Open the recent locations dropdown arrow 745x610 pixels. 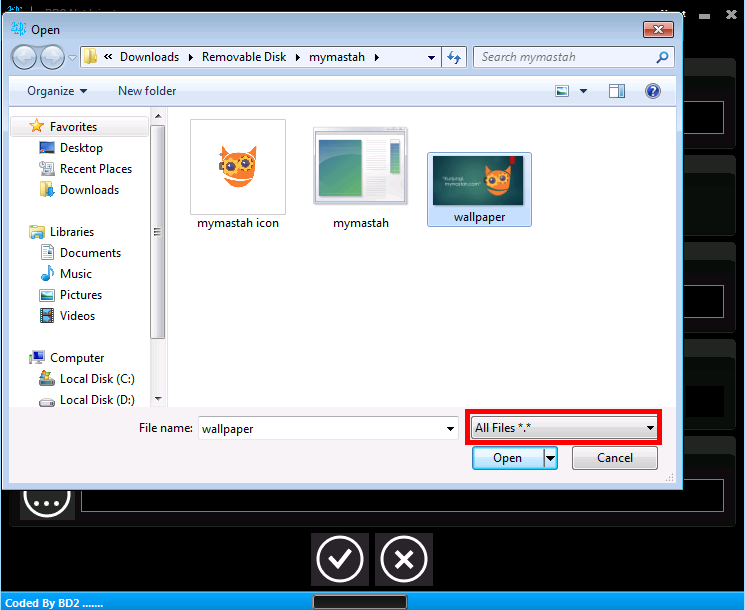click(72, 57)
